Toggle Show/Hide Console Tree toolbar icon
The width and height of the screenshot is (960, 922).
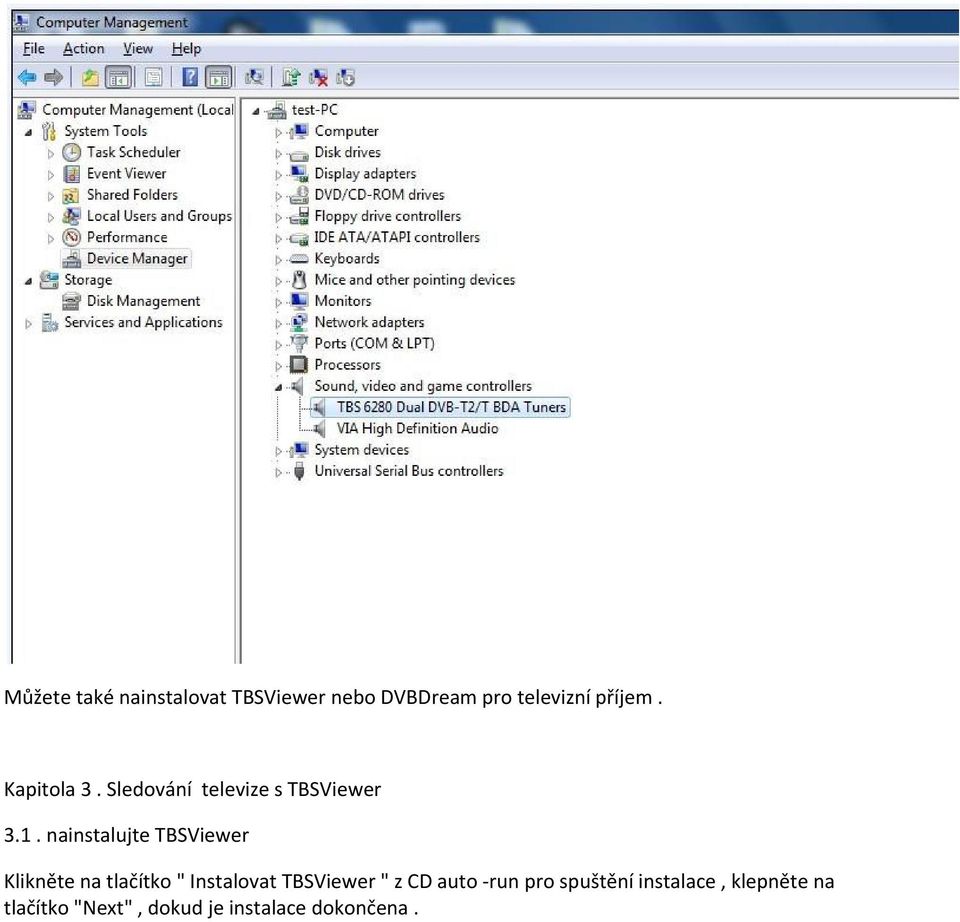(118, 77)
